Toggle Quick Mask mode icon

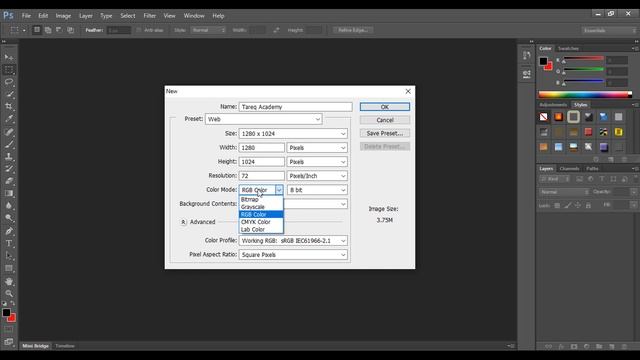[9, 329]
